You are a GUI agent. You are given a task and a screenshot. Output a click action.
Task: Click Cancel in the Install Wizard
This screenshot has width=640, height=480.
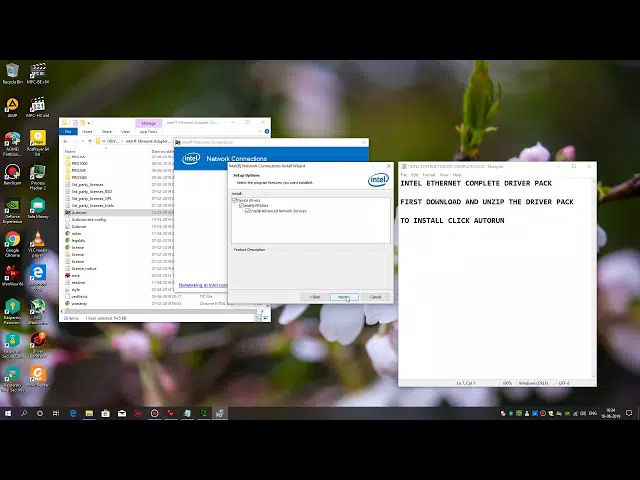(x=376, y=297)
